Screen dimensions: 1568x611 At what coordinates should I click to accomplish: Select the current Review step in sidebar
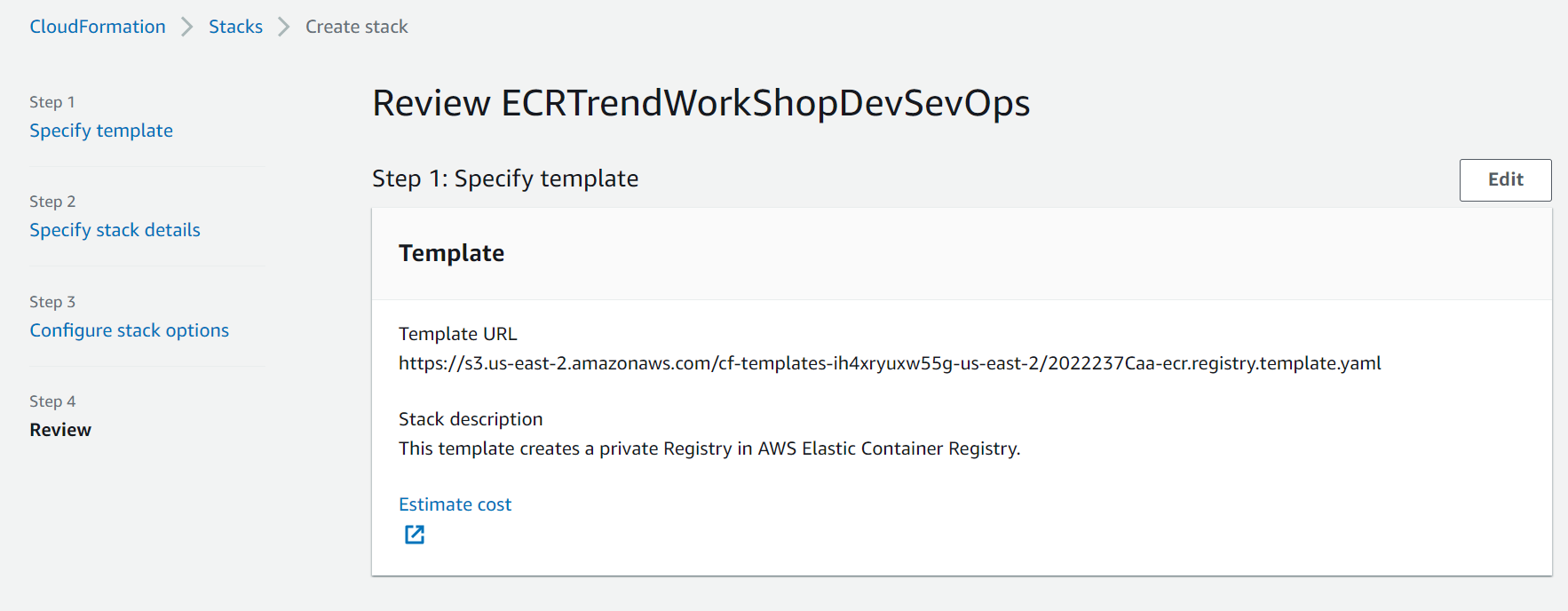pyautogui.click(x=60, y=430)
